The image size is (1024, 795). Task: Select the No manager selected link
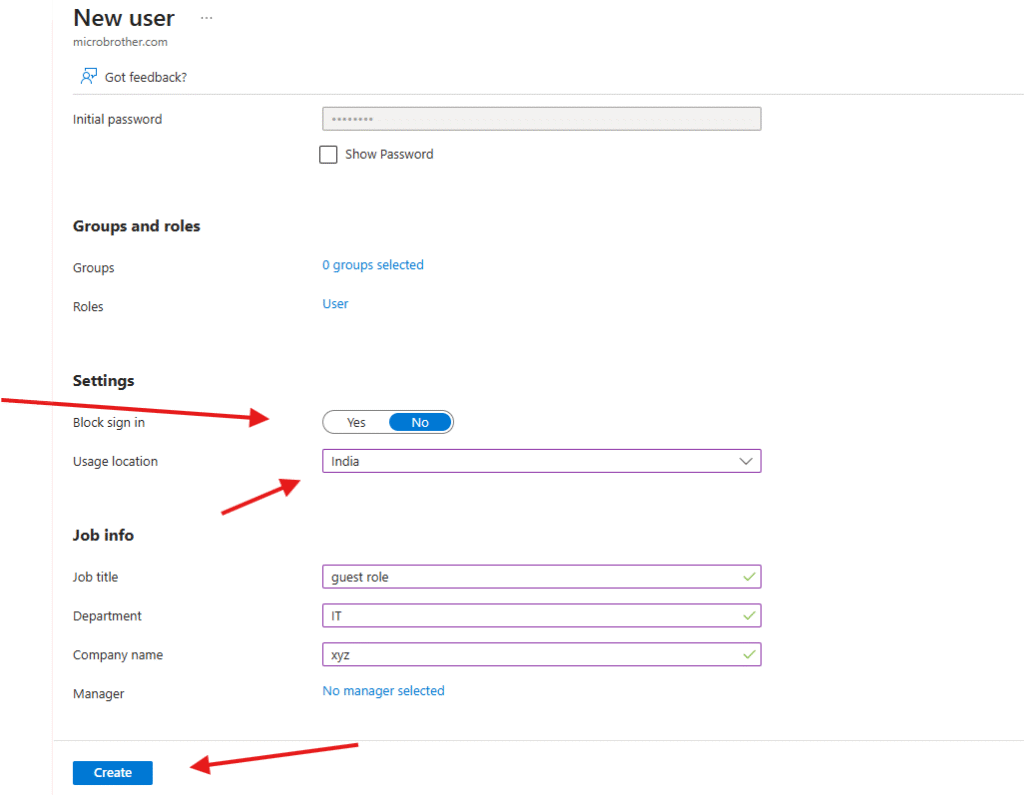click(x=383, y=691)
